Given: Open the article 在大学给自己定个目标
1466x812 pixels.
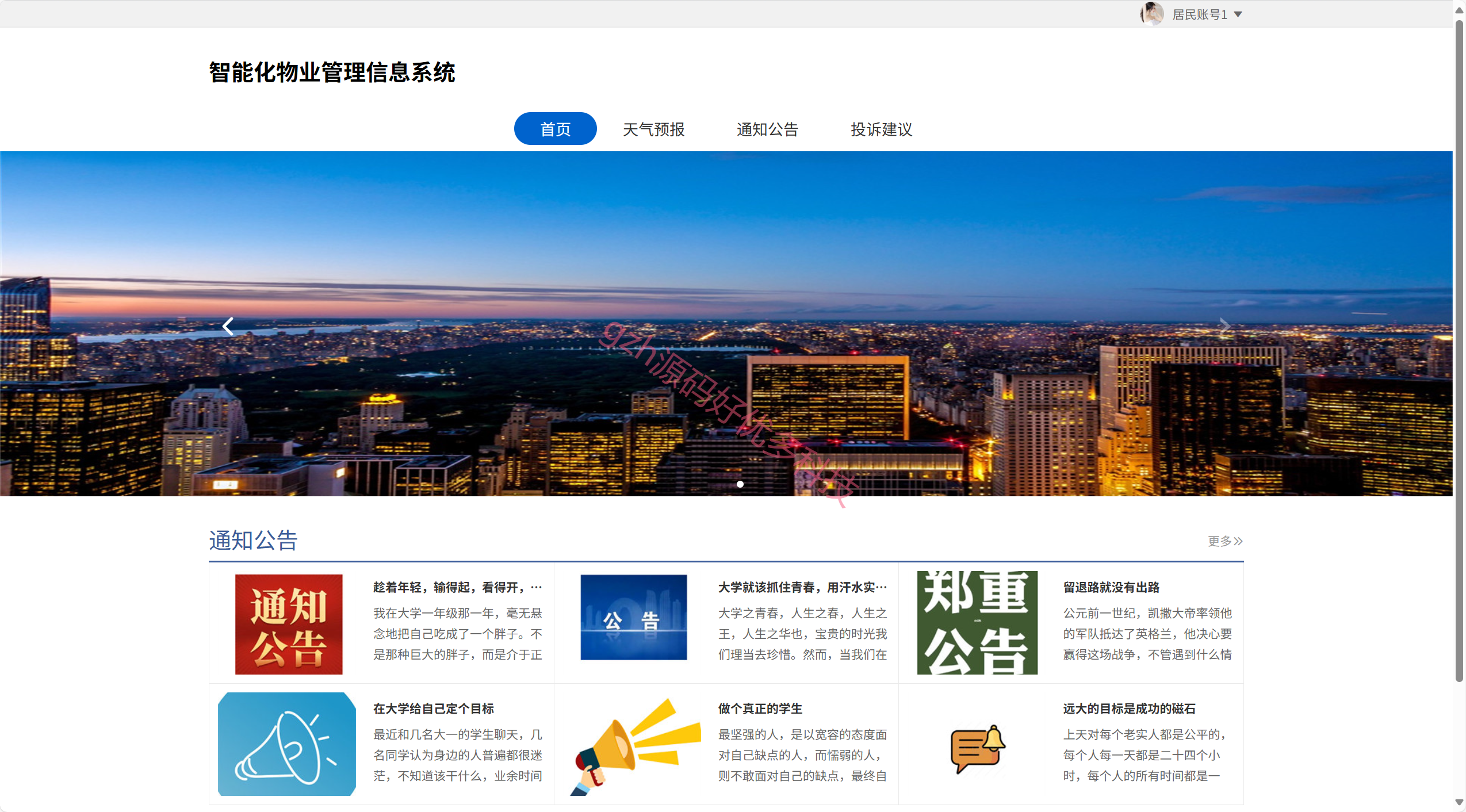Looking at the screenshot, I should (433, 708).
